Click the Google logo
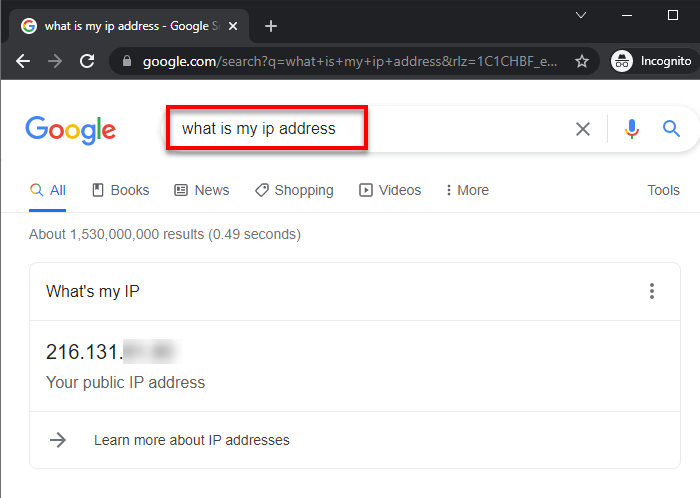The width and height of the screenshot is (700, 498). coord(71,130)
